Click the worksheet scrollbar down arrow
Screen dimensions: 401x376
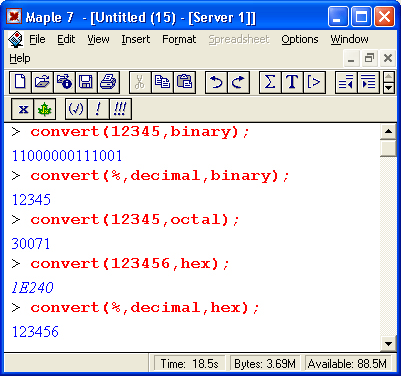tap(388, 344)
